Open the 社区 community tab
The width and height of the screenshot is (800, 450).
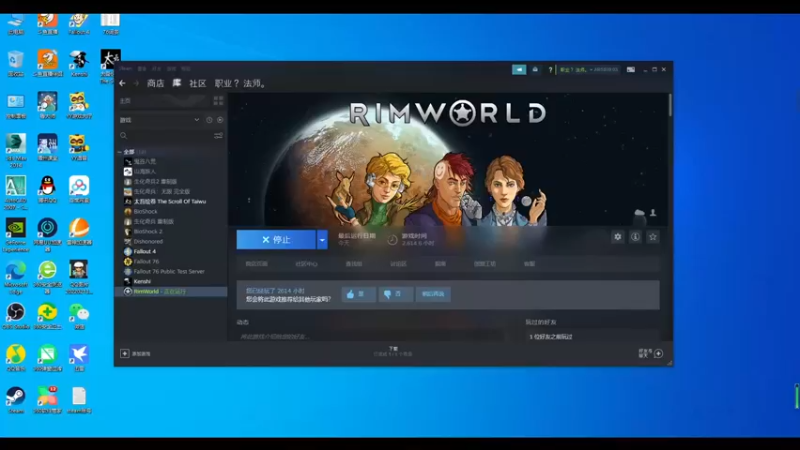point(197,83)
